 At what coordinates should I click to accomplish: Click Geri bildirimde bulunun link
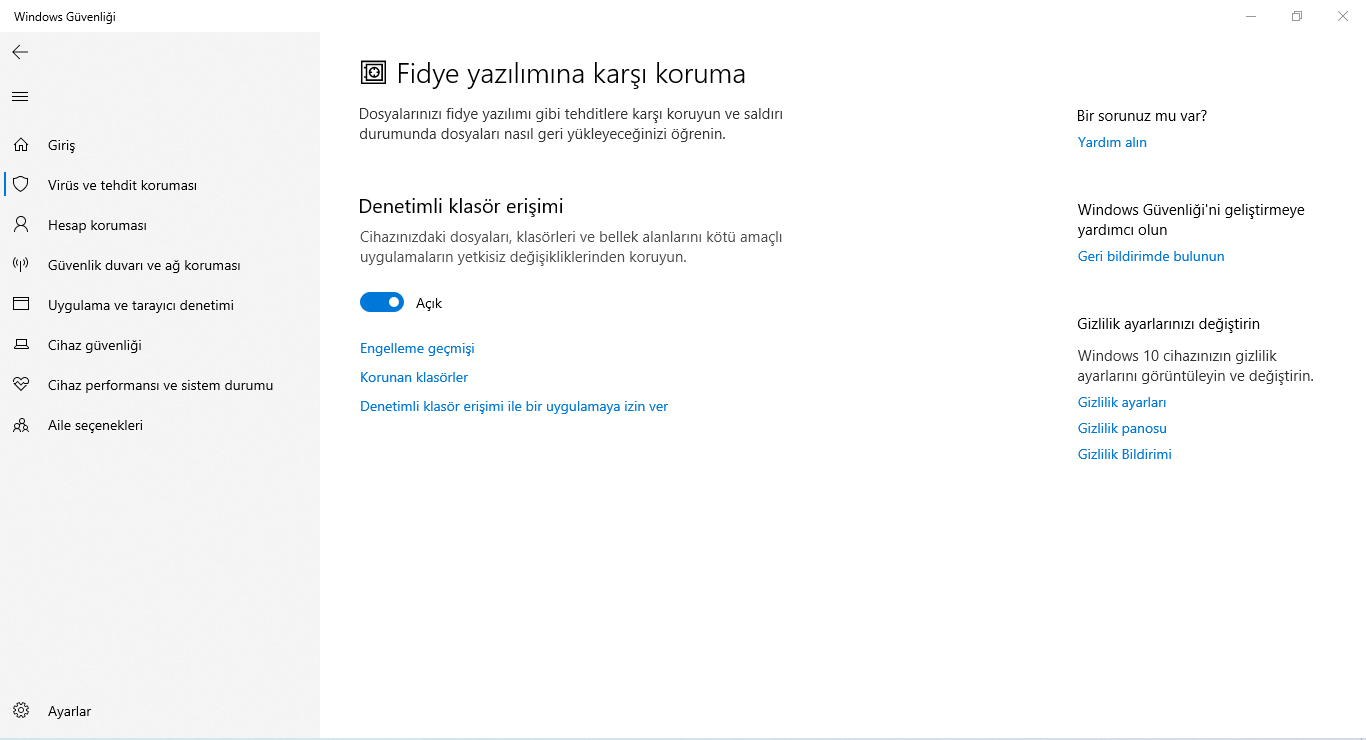coord(1151,256)
